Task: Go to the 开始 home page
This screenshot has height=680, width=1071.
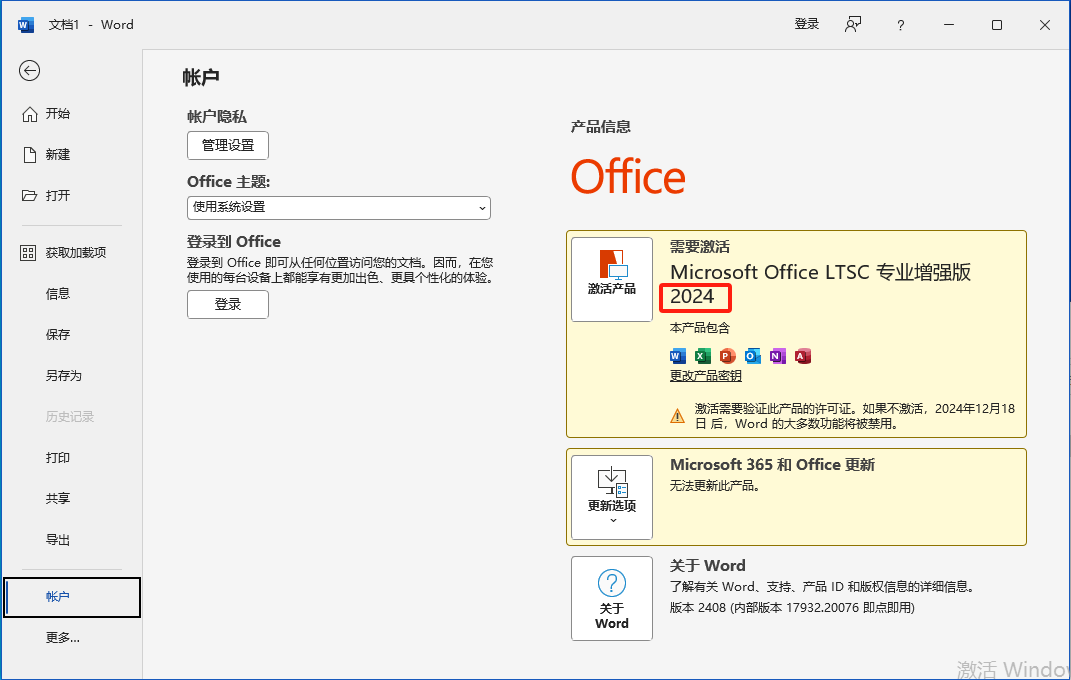Action: point(72,114)
